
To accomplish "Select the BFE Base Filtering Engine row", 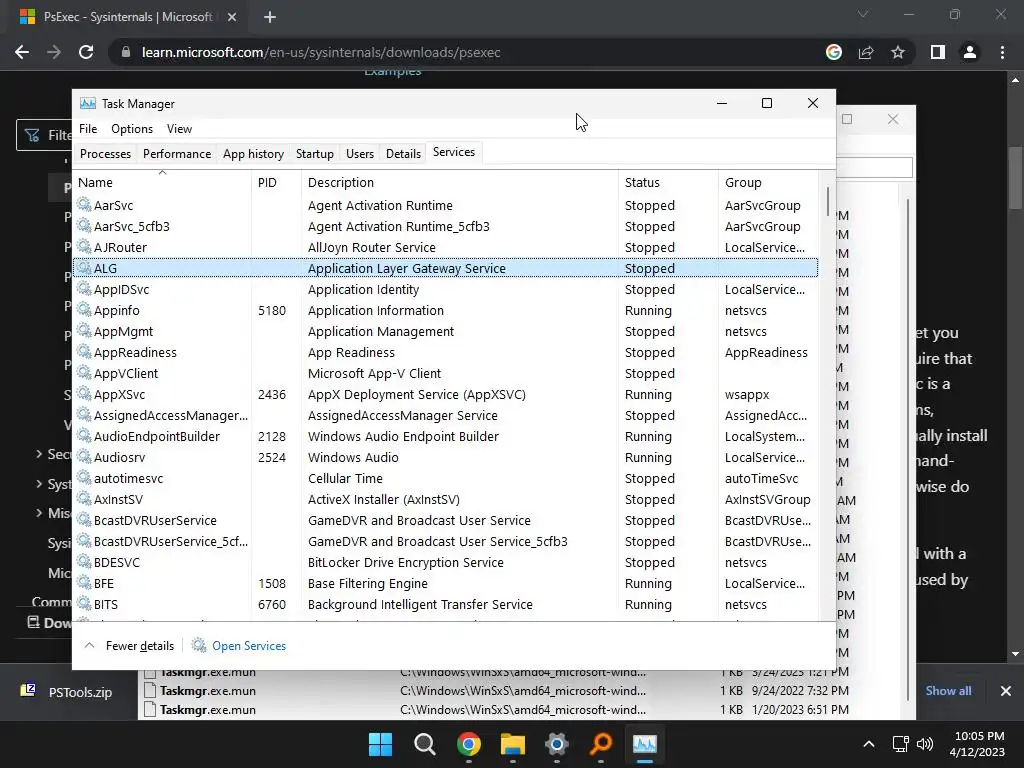I will 445,583.
